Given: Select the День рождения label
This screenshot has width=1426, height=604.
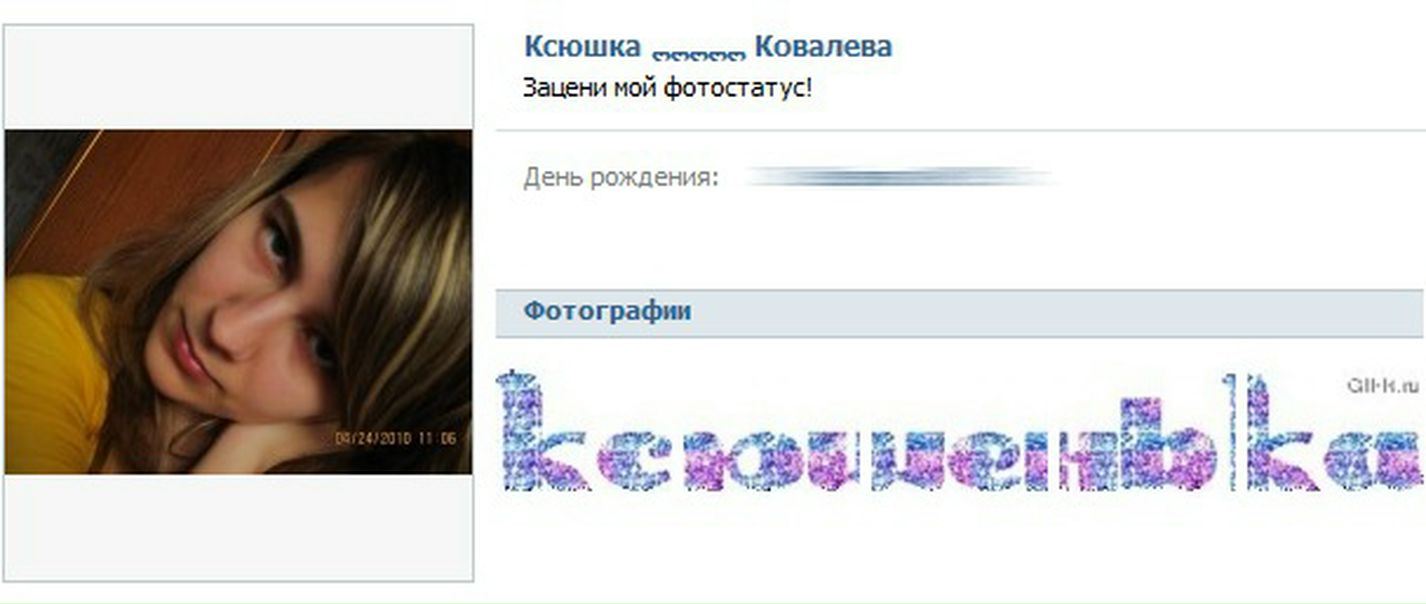Looking at the screenshot, I should pyautogui.click(x=621, y=179).
